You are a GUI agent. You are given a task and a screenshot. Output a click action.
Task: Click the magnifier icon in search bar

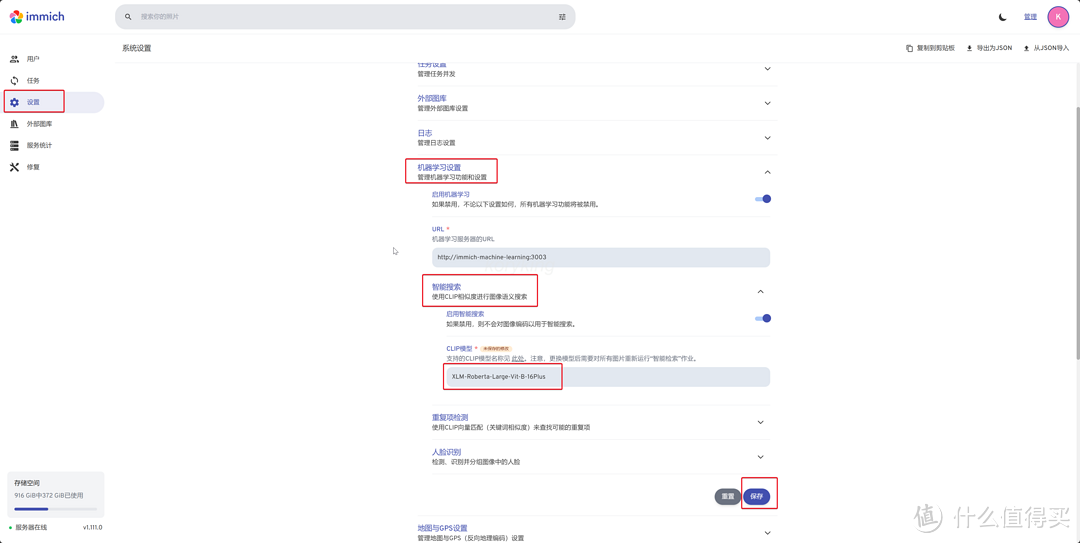128,17
